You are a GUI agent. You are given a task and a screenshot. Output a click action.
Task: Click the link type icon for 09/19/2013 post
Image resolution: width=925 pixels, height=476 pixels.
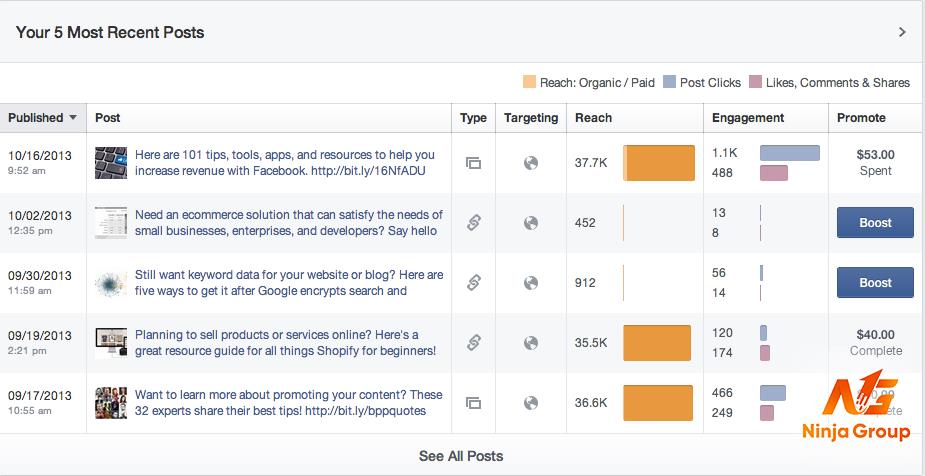pyautogui.click(x=473, y=343)
